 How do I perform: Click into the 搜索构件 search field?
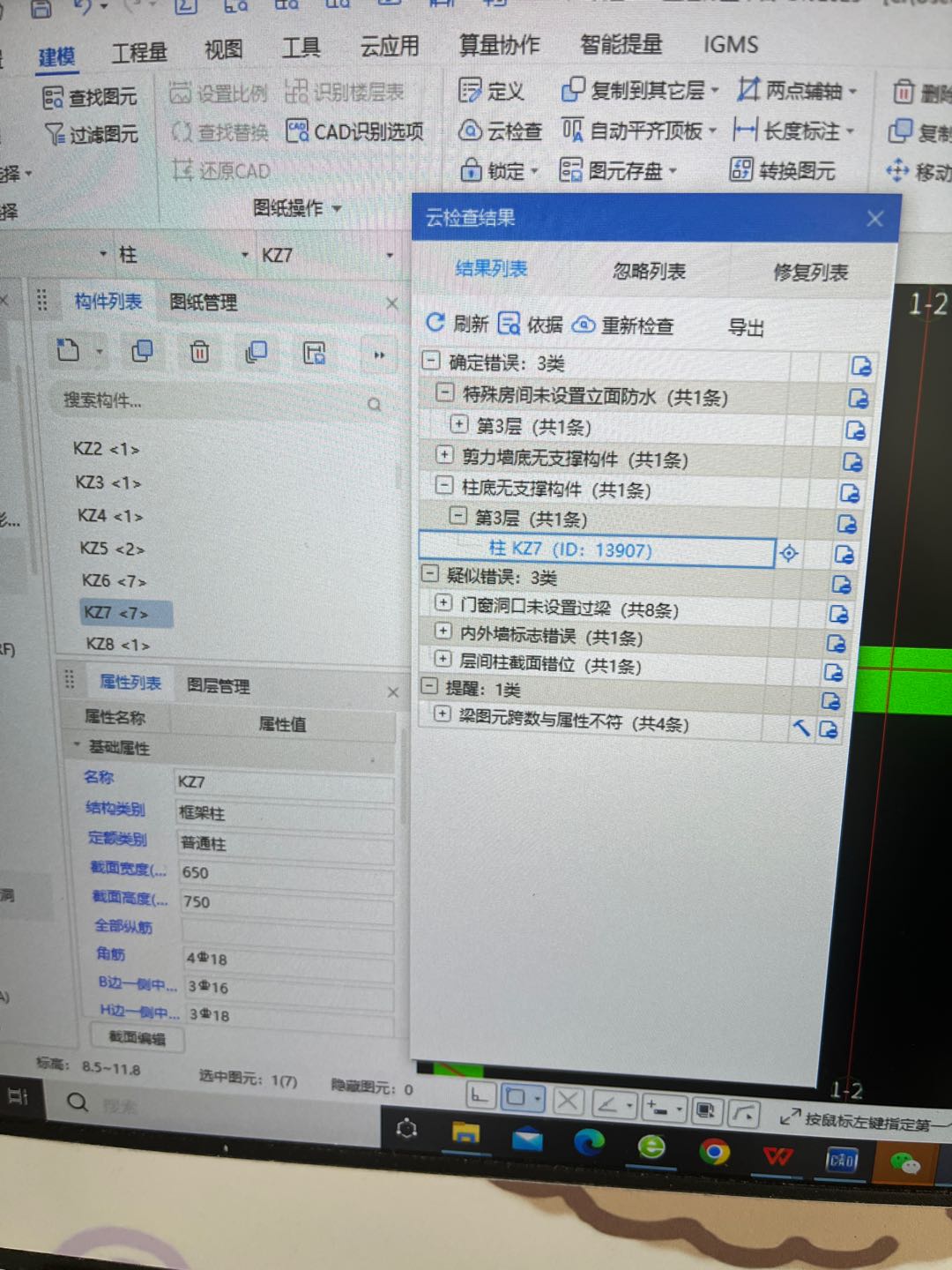point(216,401)
